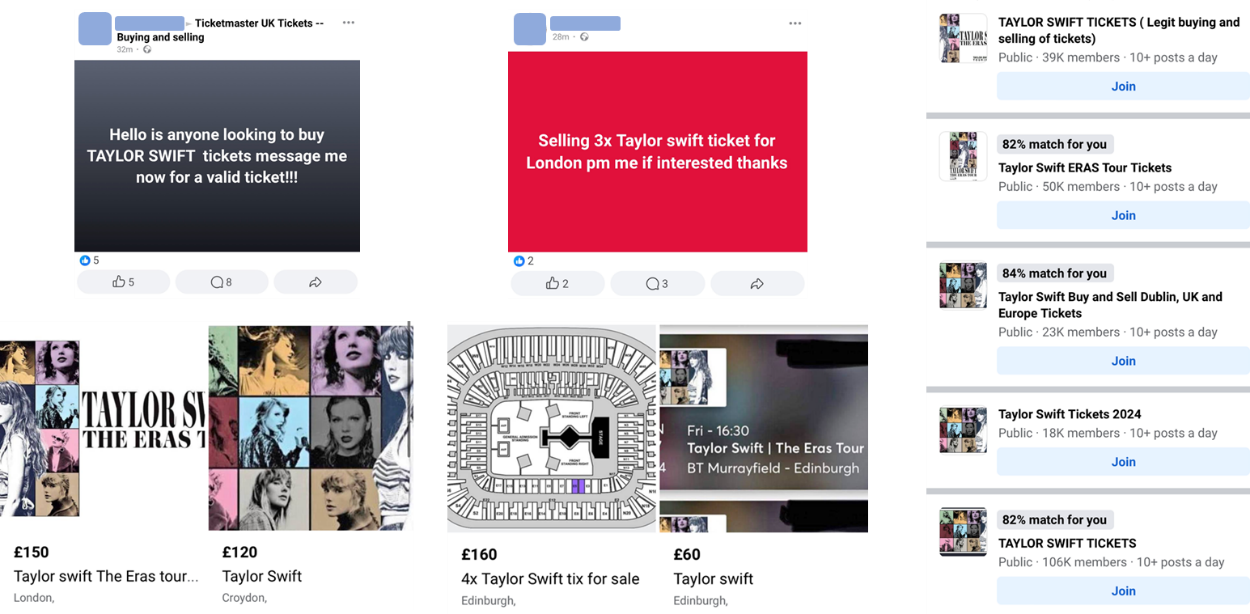This screenshot has height=614, width=1250.
Task: Open comments on the red London post
Action: (657, 284)
